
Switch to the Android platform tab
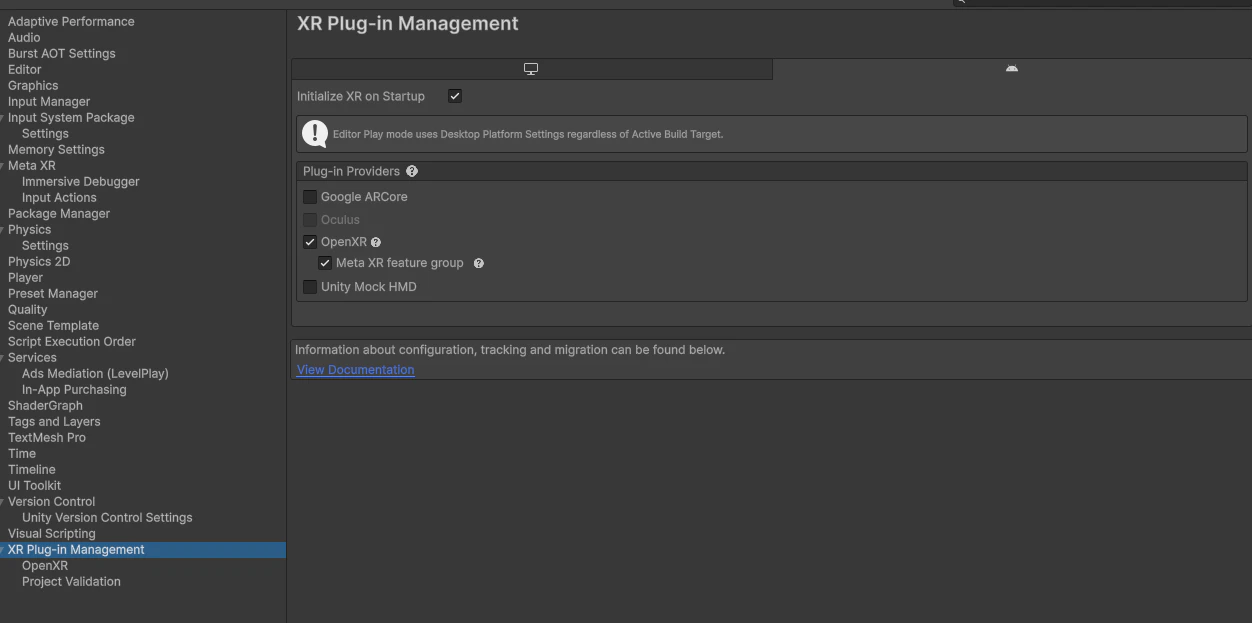1011,69
